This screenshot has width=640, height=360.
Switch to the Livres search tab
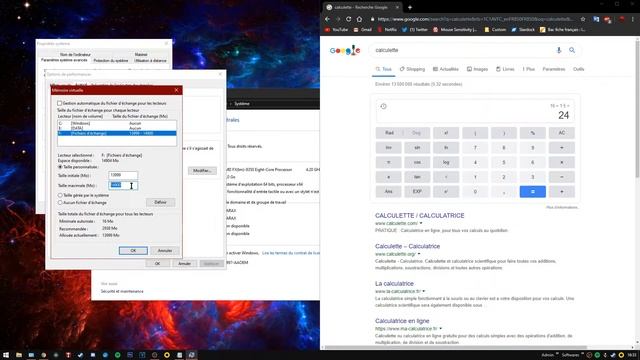[x=505, y=69]
